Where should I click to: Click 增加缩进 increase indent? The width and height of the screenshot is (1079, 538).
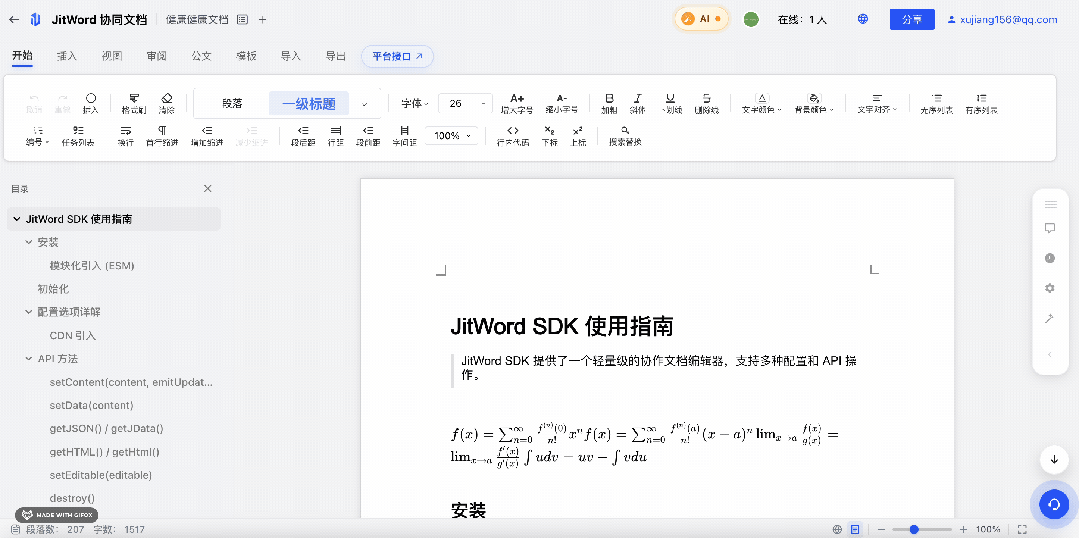click(206, 136)
